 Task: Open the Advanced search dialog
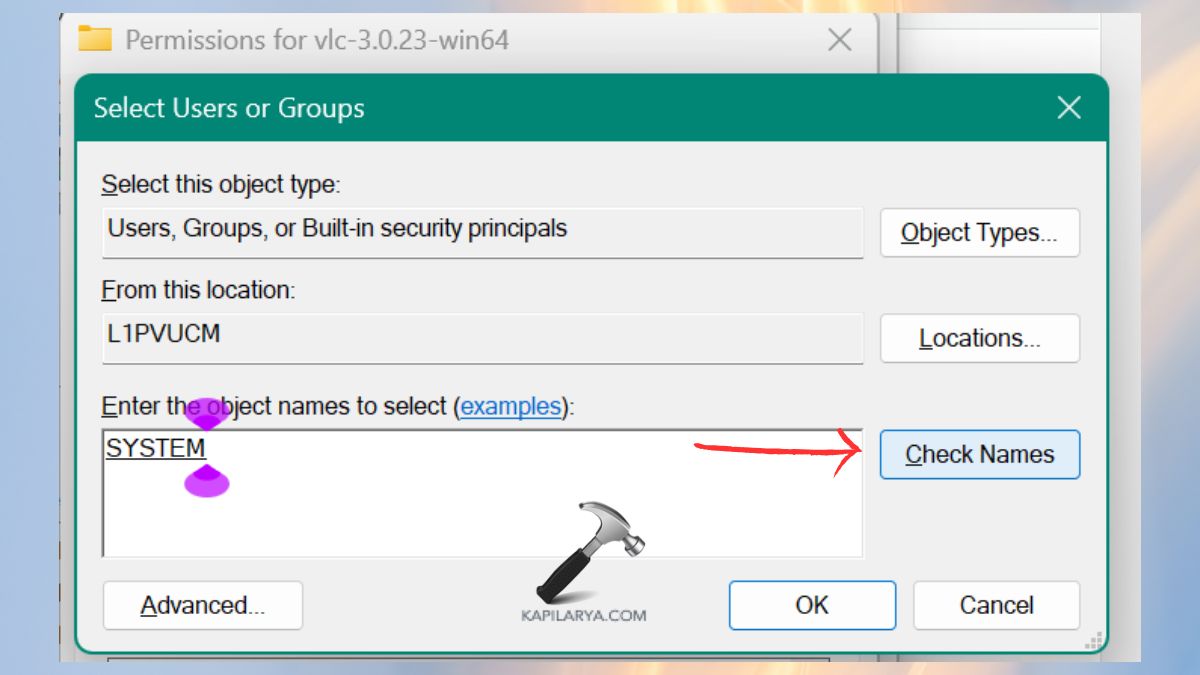202,604
